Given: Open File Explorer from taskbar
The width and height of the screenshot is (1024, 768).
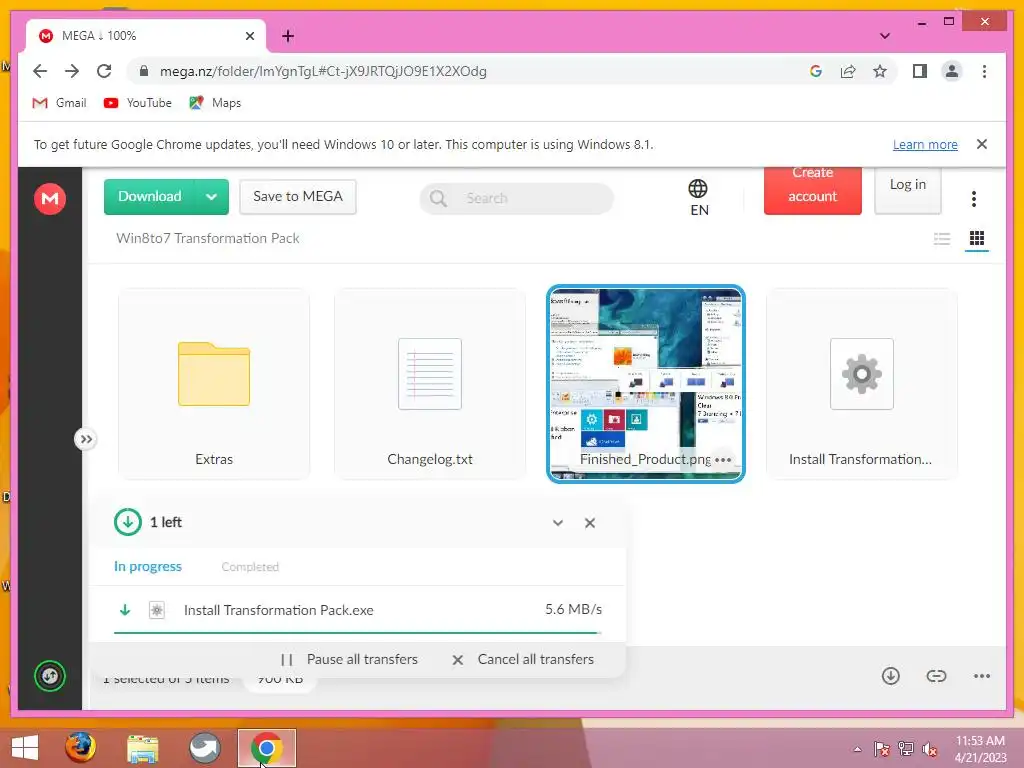Looking at the screenshot, I should pos(142,748).
